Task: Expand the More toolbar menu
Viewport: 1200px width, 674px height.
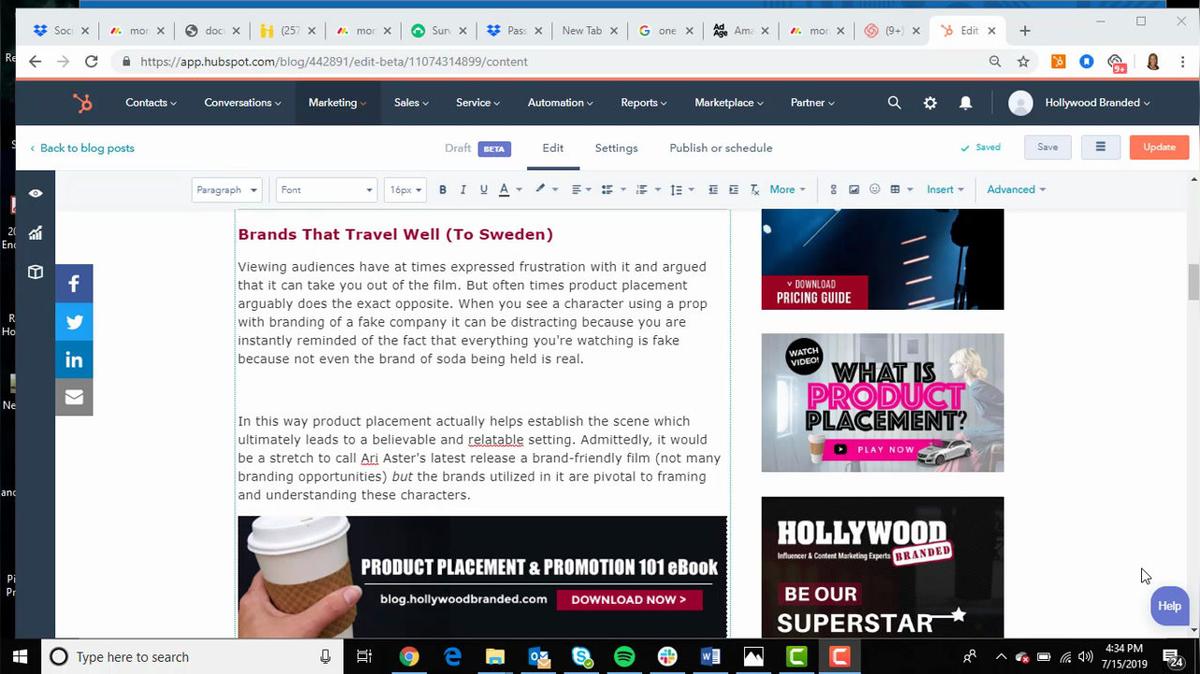Action: click(x=787, y=189)
